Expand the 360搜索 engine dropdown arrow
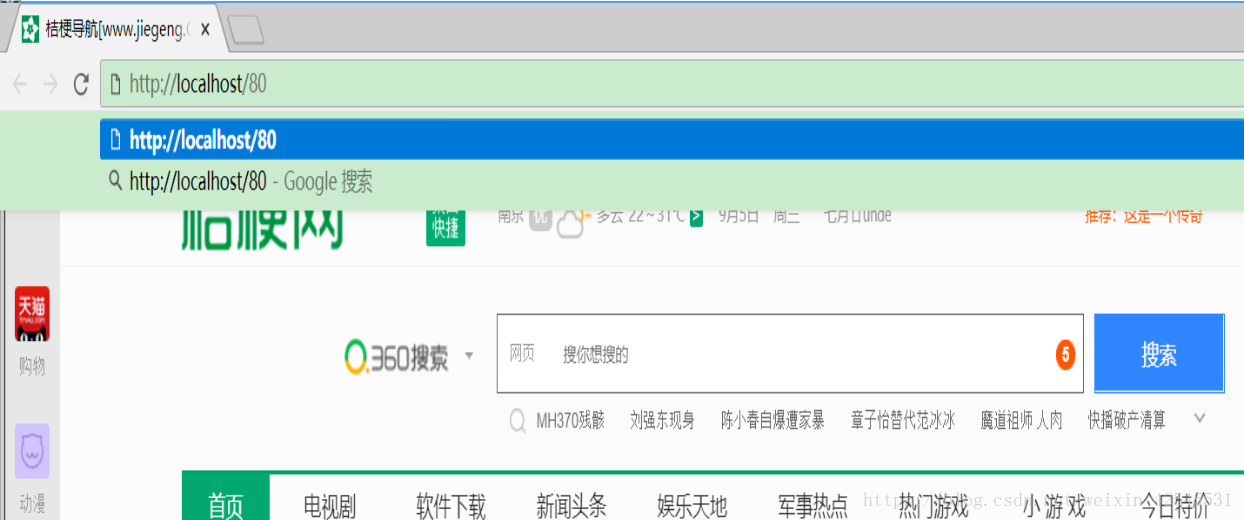 [x=469, y=356]
